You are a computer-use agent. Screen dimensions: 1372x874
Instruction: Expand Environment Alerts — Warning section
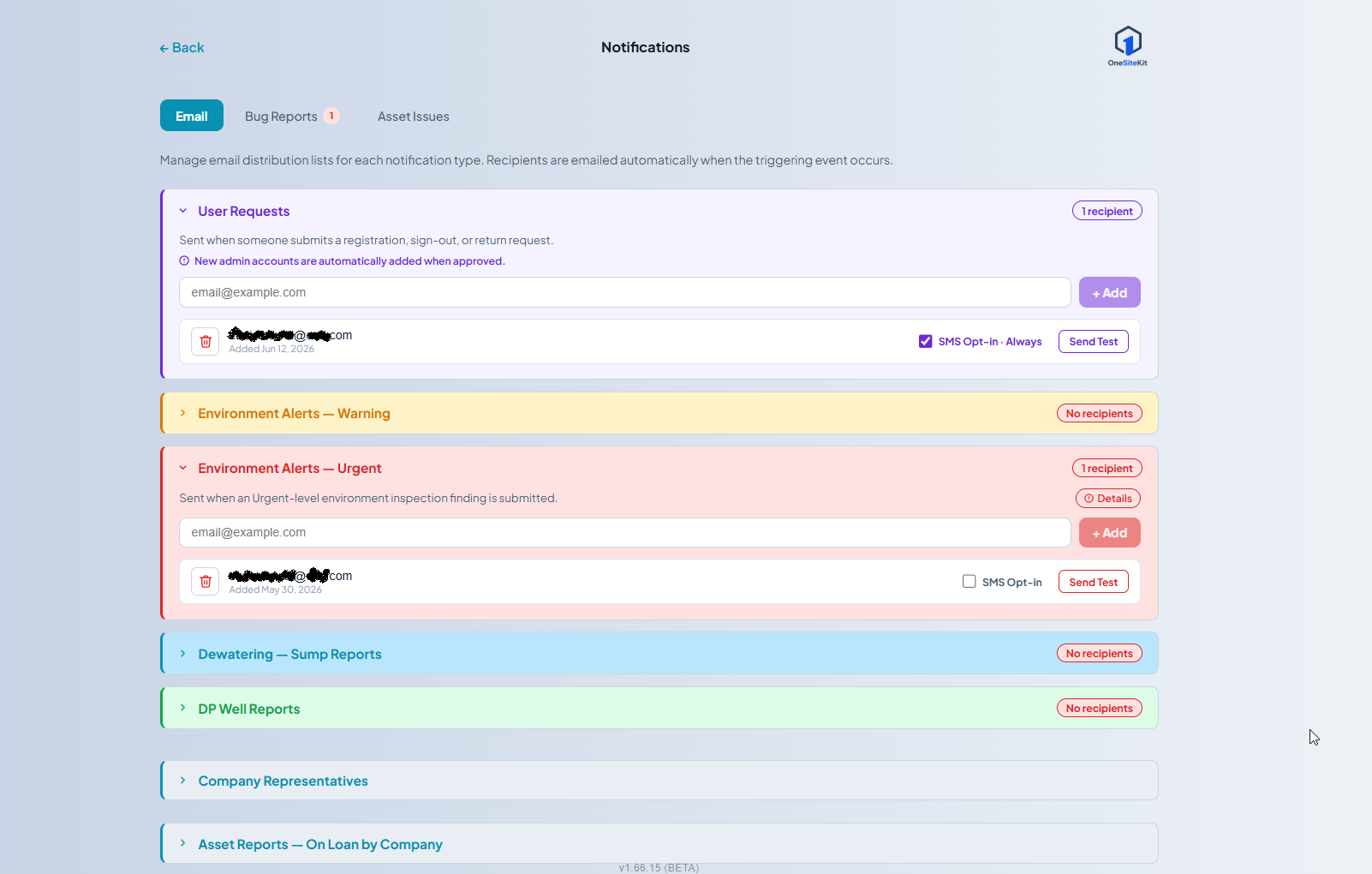point(183,413)
